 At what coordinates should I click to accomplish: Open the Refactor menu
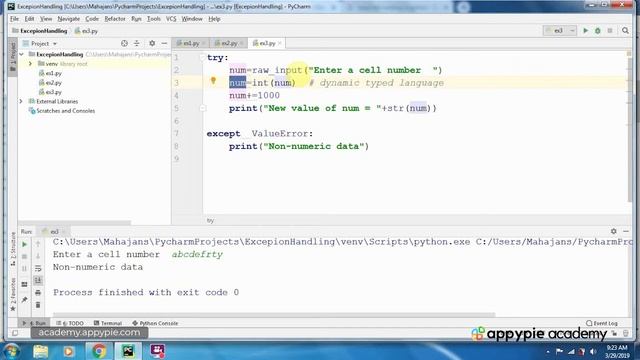pyautogui.click(x=115, y=19)
